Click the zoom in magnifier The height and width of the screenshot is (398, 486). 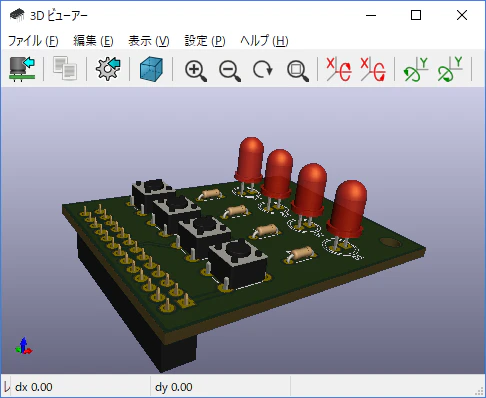click(196, 71)
